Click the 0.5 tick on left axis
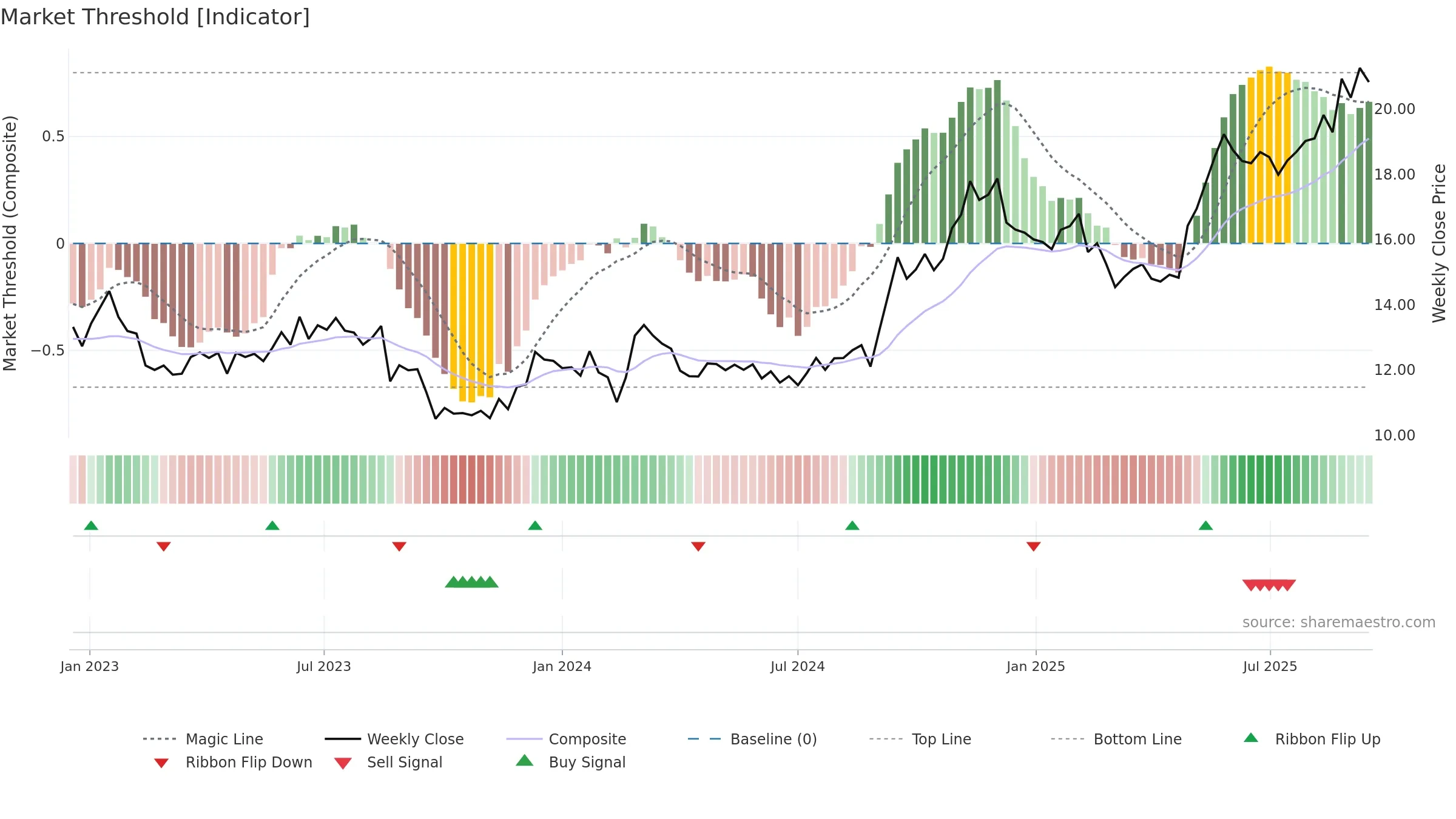The image size is (1456, 819). click(53, 136)
